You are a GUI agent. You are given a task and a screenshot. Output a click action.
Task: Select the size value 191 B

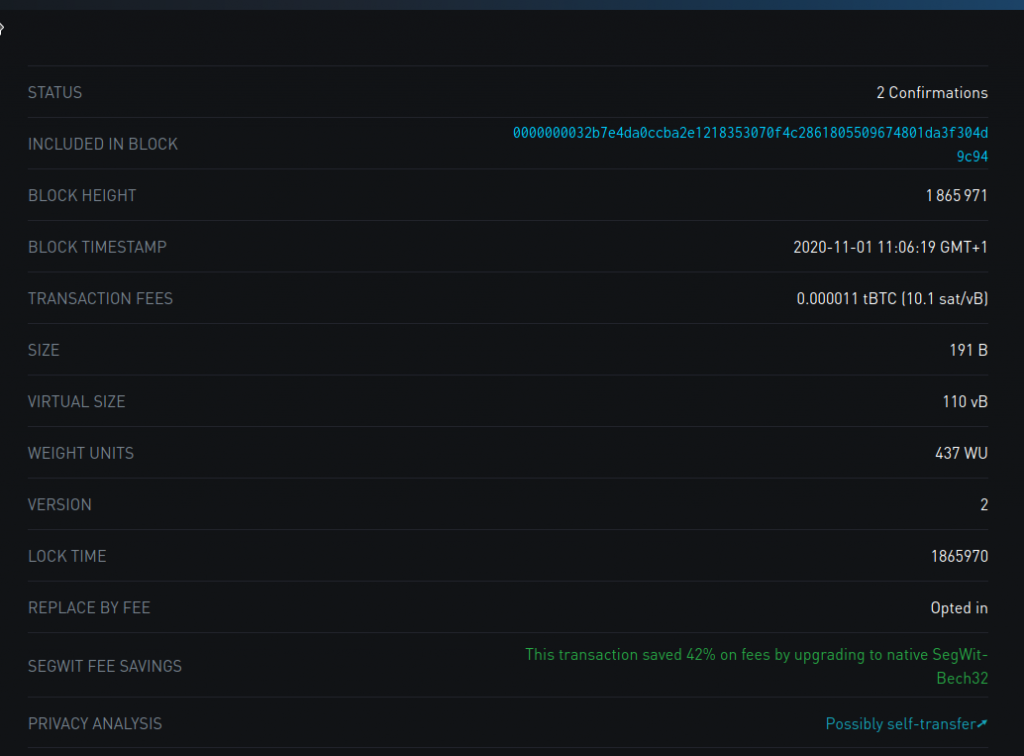pyautogui.click(x=968, y=351)
